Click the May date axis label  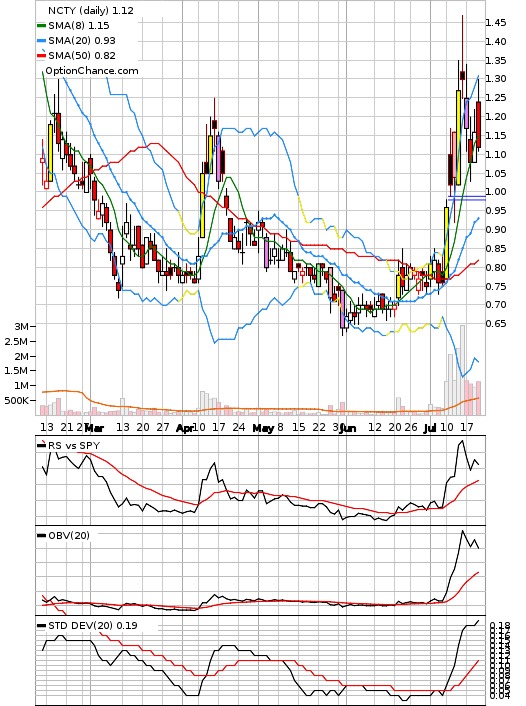pos(263,428)
